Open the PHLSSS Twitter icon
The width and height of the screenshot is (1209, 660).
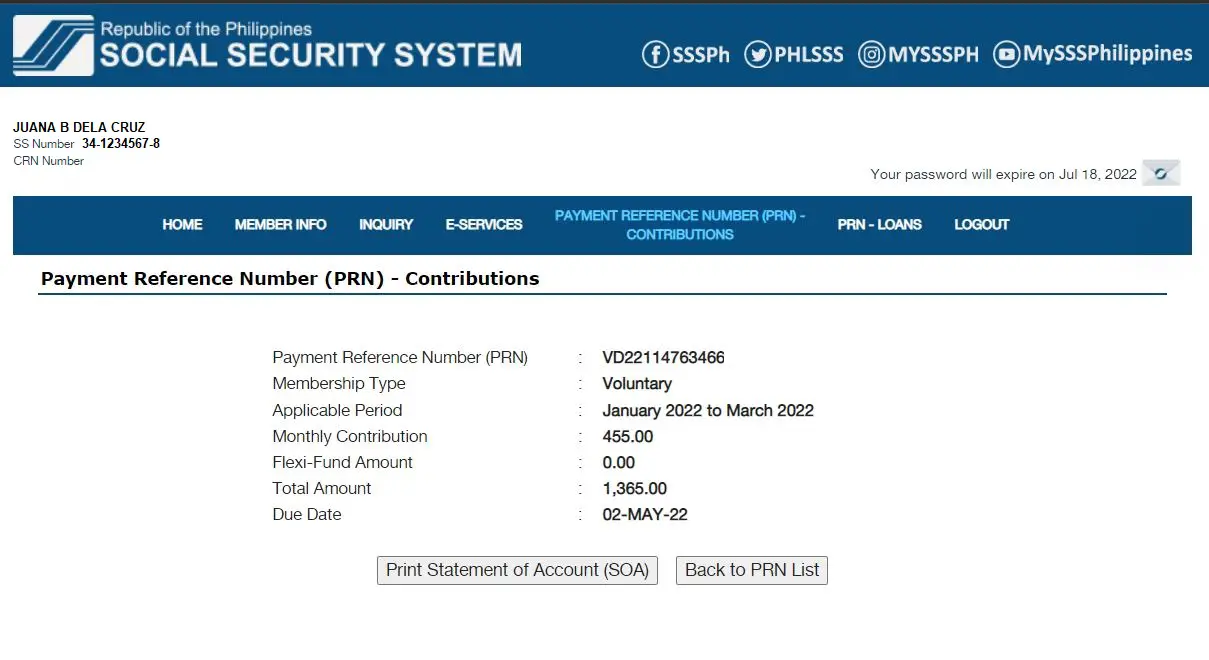pos(759,55)
